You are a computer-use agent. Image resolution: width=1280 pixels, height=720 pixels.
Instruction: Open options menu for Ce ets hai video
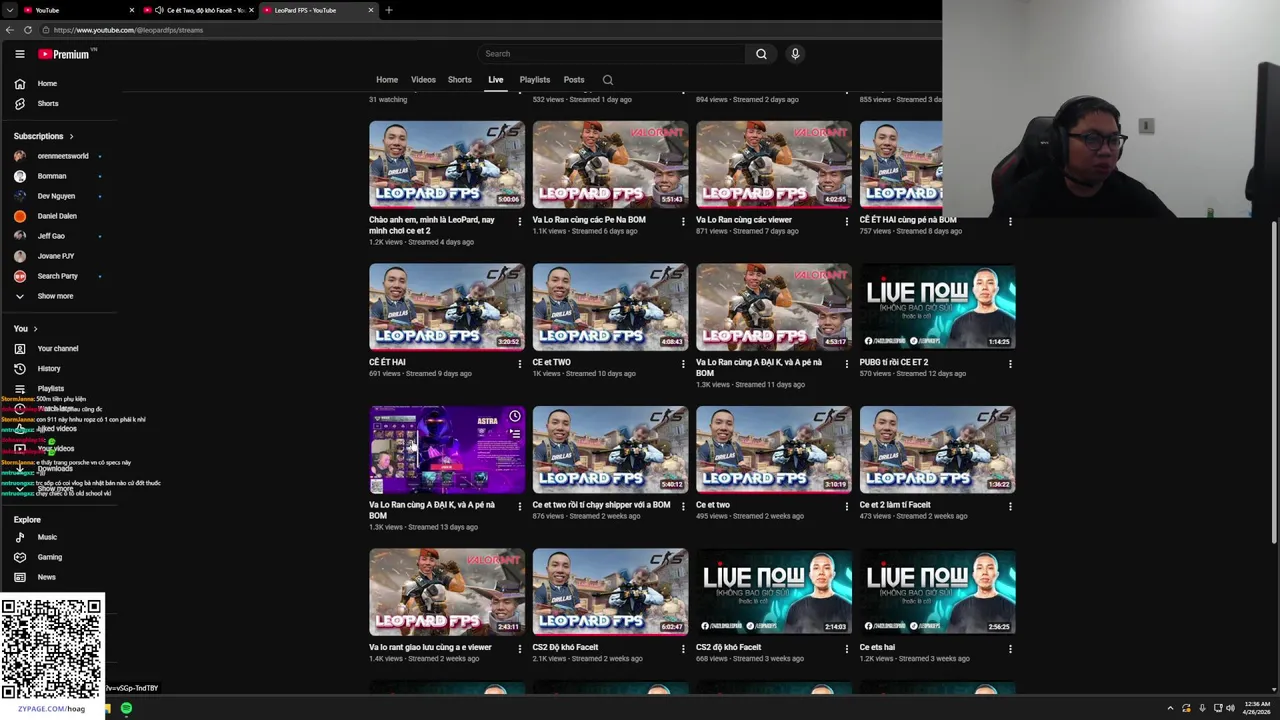tap(1010, 649)
